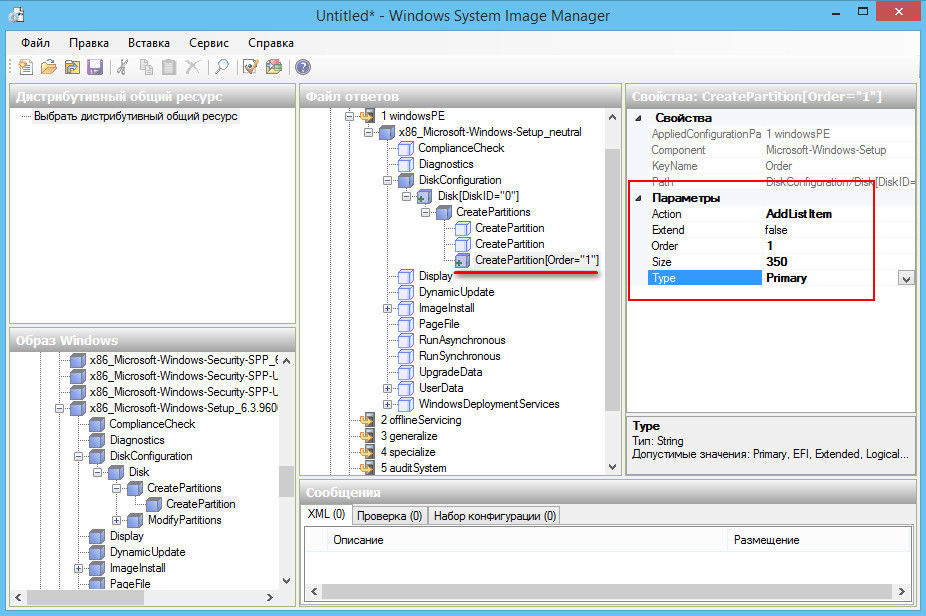This screenshot has height=616, width=926.
Task: Click the Extend value false
Action: coord(776,230)
